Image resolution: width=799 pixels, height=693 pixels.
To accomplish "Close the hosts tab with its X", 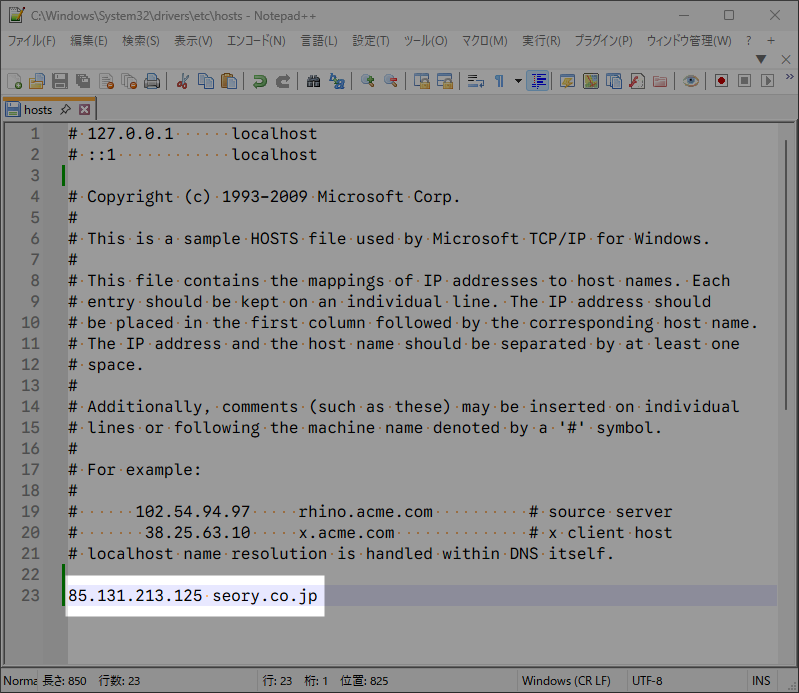I will (85, 110).
